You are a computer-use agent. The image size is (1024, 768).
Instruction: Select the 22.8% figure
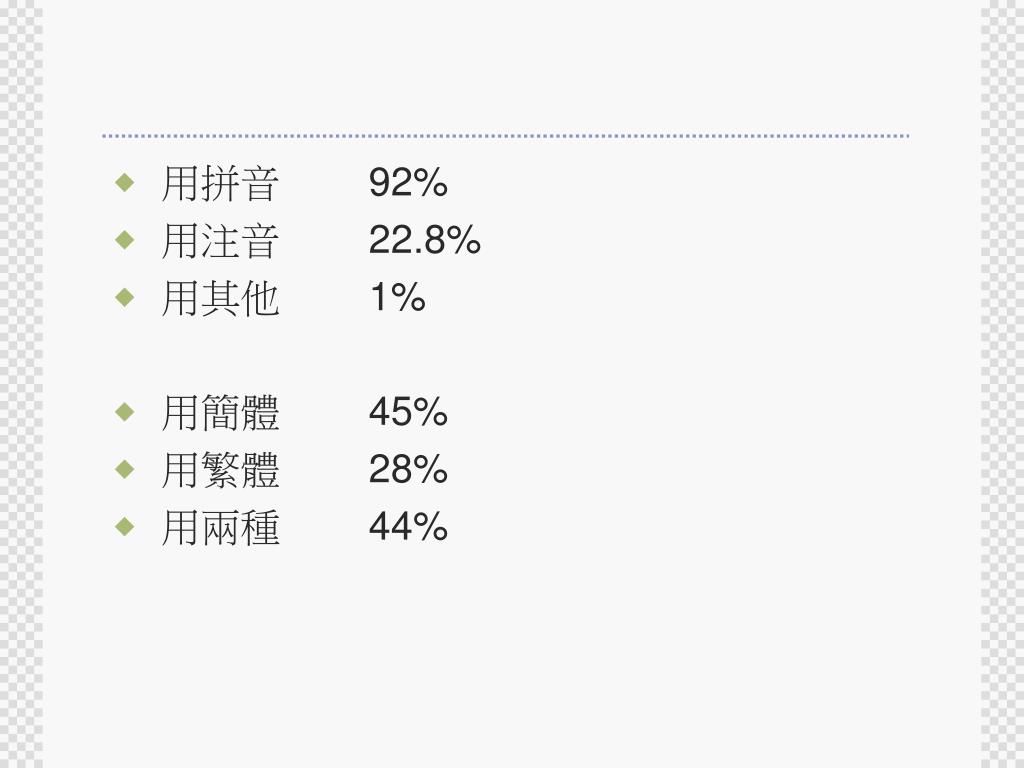click(x=425, y=240)
